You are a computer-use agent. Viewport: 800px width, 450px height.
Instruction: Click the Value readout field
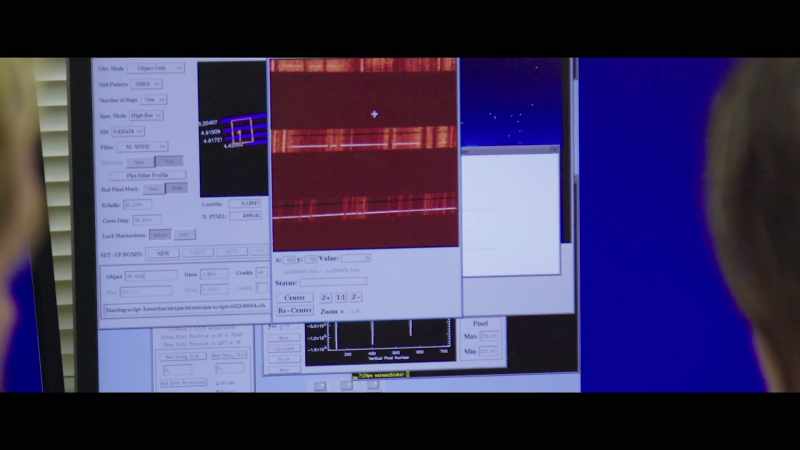pos(356,259)
